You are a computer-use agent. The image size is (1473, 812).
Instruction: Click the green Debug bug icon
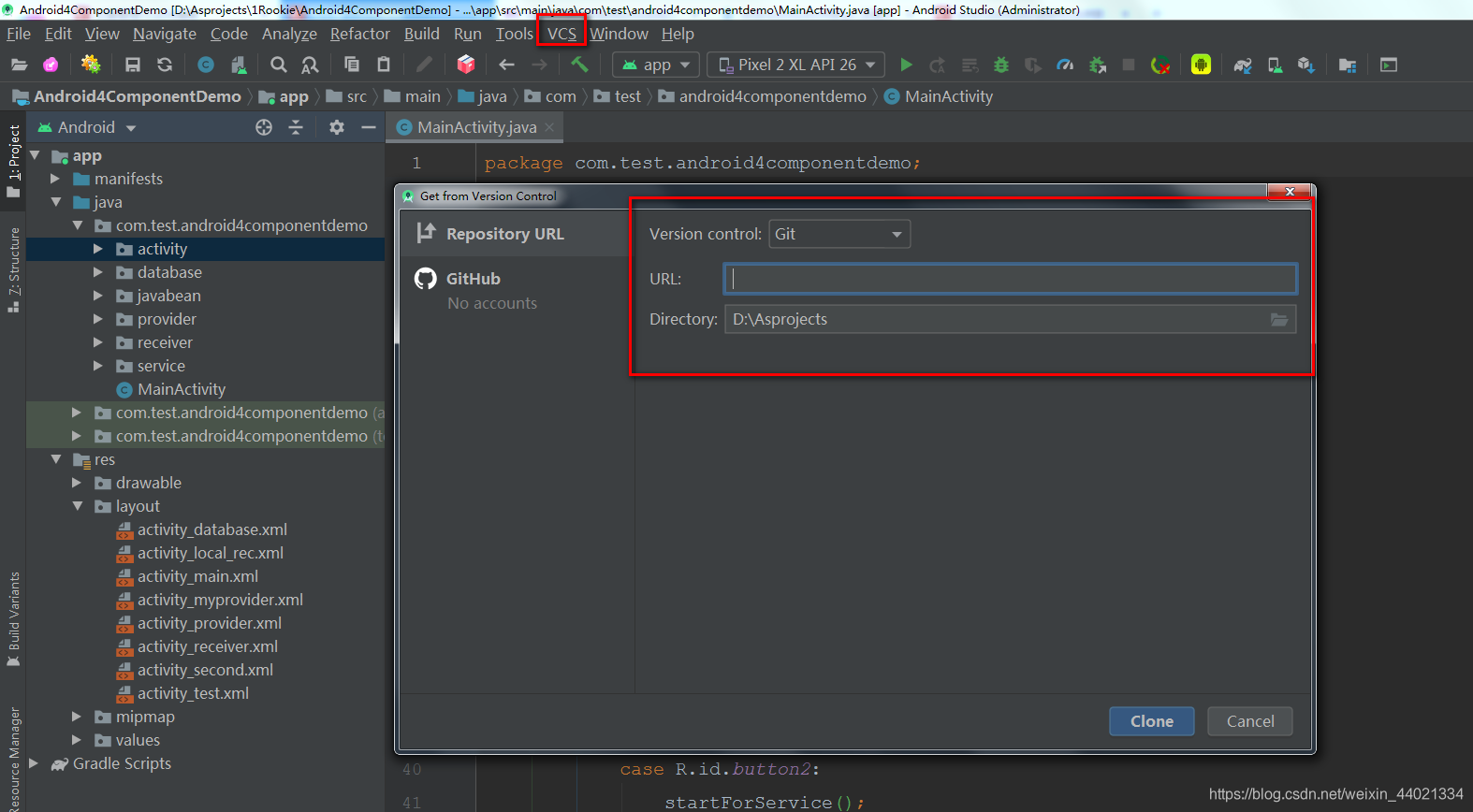click(x=1001, y=65)
